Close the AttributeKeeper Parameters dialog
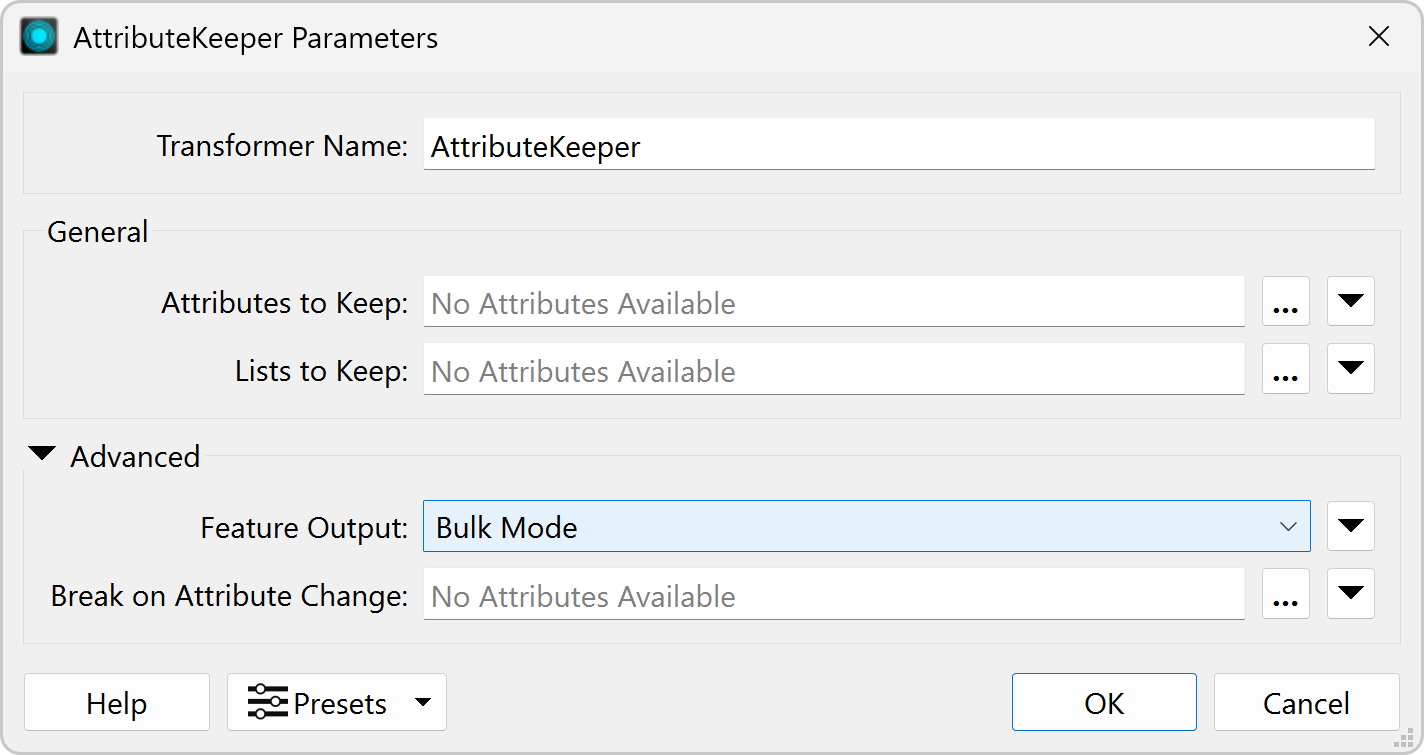 tap(1379, 37)
